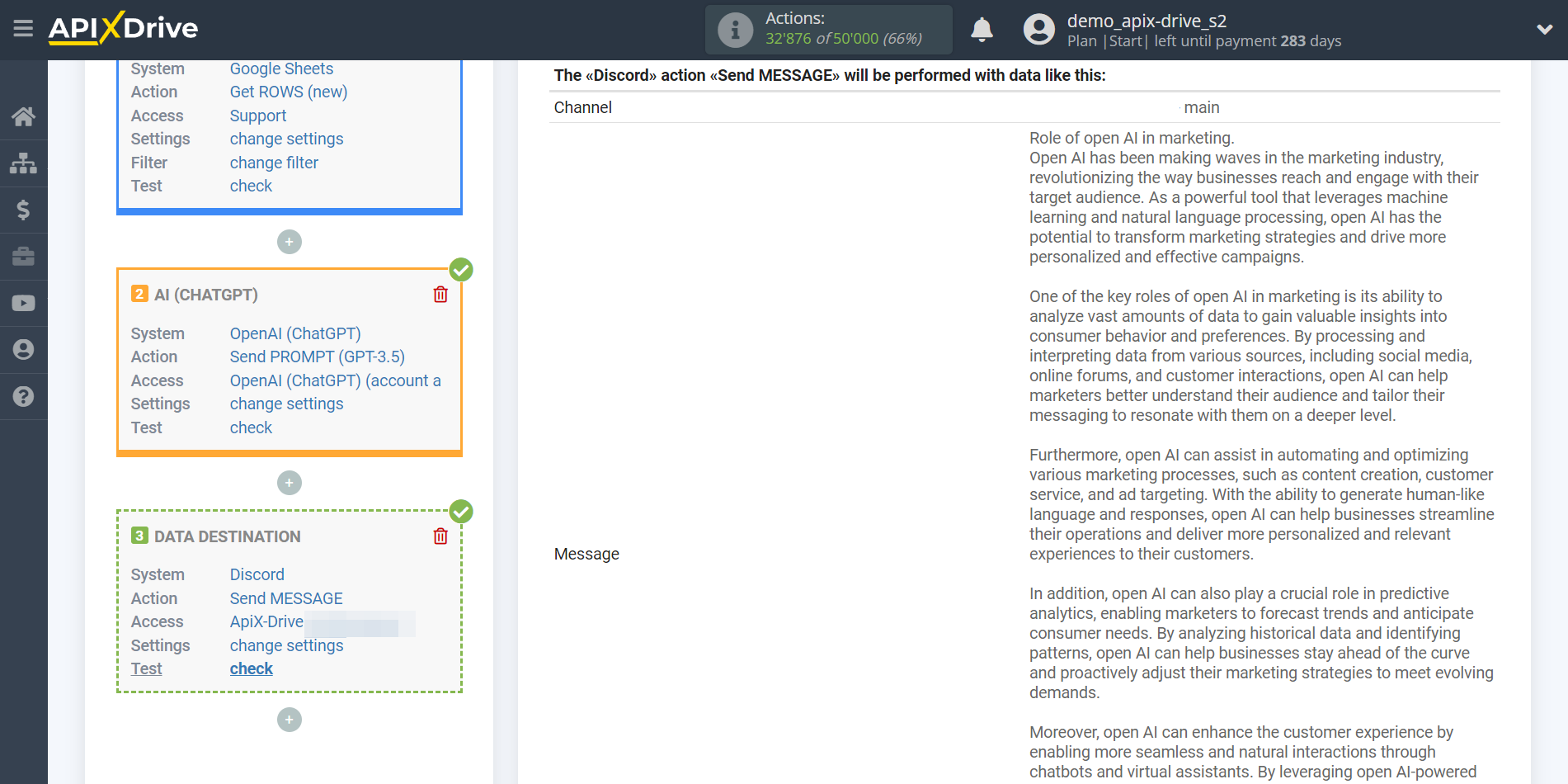Open YouTube video icon in sidebar
The image size is (1568, 784).
point(23,303)
